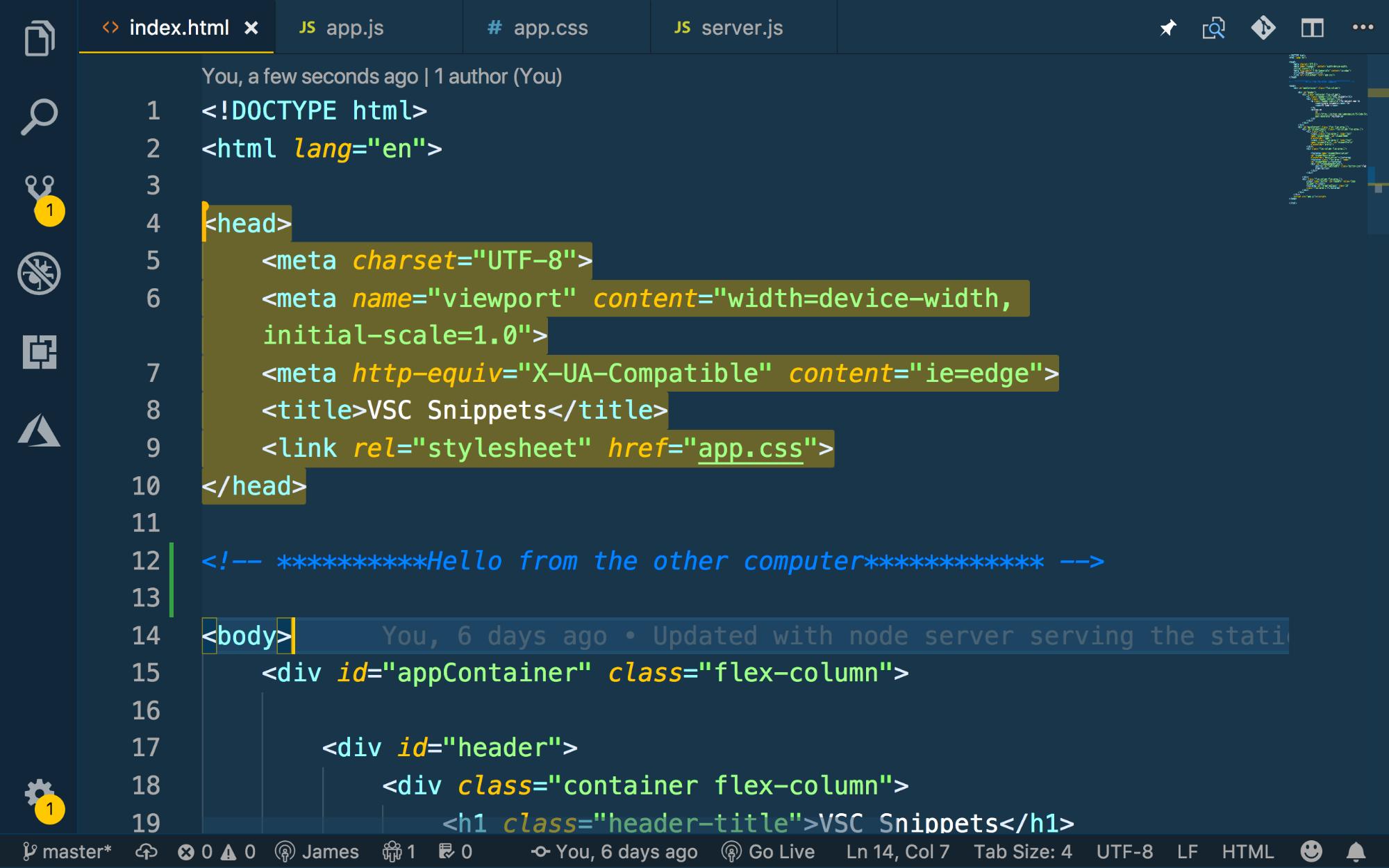Change the UTF-8 encoding

tap(1124, 851)
